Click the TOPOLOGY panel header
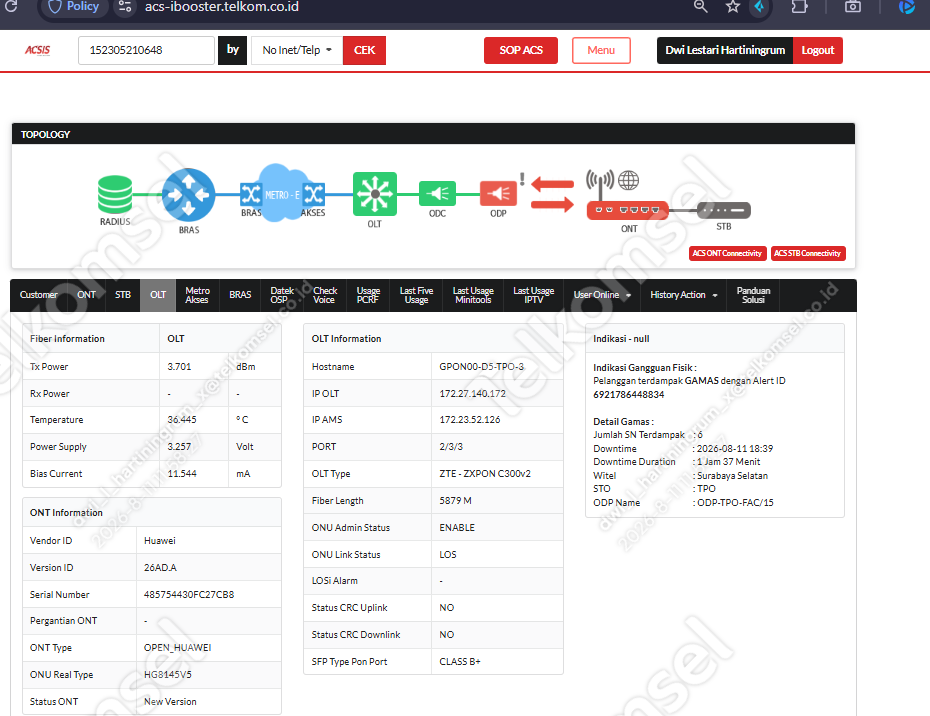This screenshot has height=716, width=930. click(433, 134)
